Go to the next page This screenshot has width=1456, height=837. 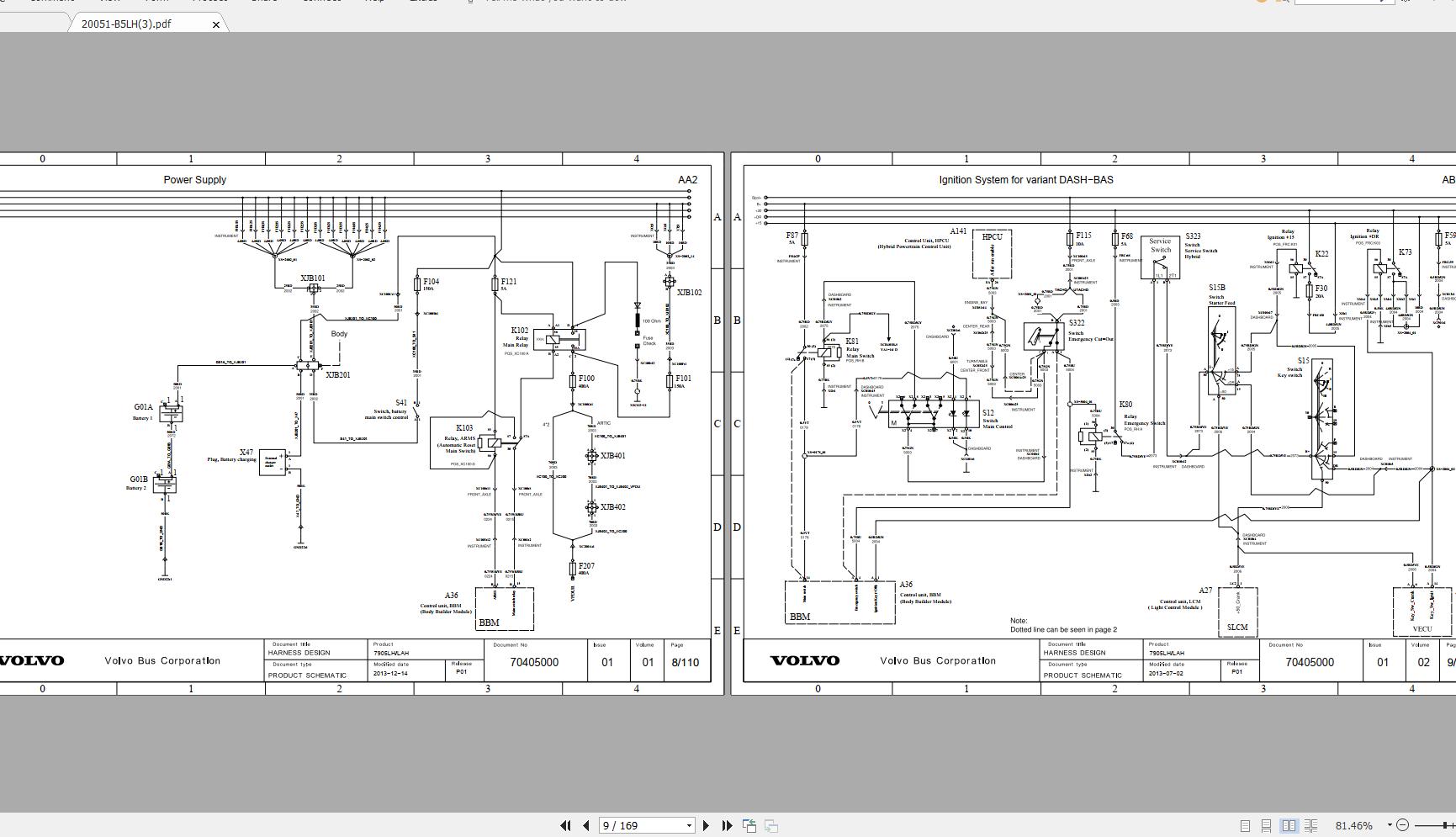(706, 826)
